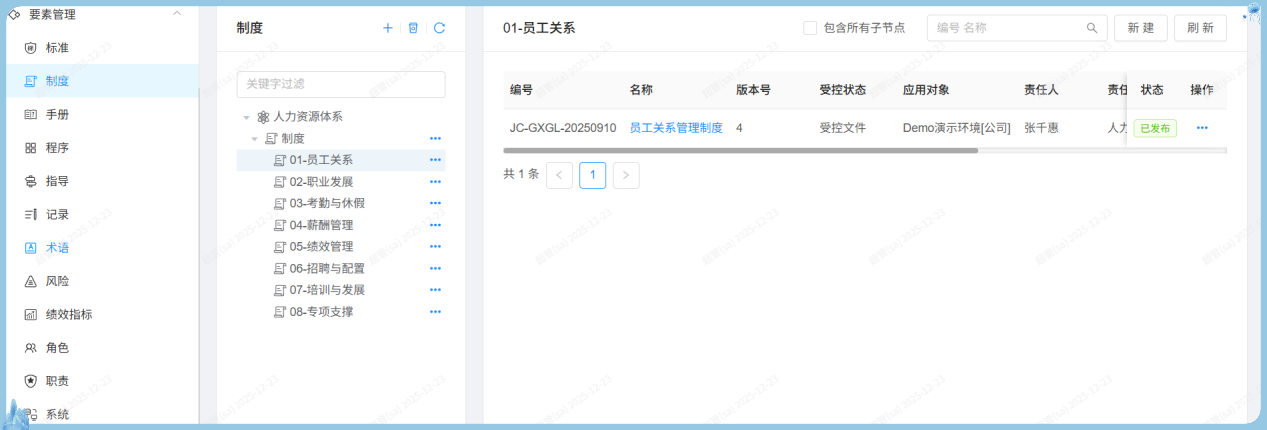
Task: Click the 记录 list icon in sidebar
Action: click(x=30, y=214)
